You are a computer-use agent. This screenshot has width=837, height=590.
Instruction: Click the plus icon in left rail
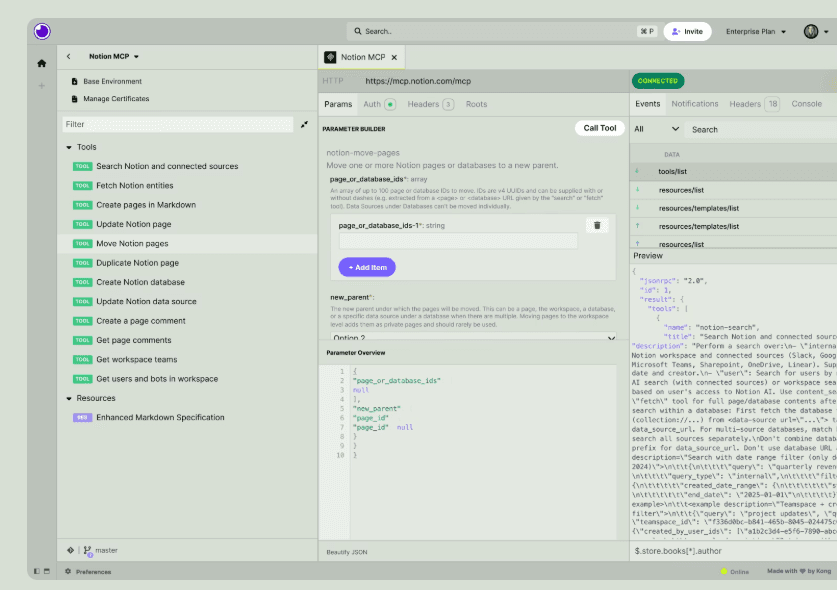[42, 85]
